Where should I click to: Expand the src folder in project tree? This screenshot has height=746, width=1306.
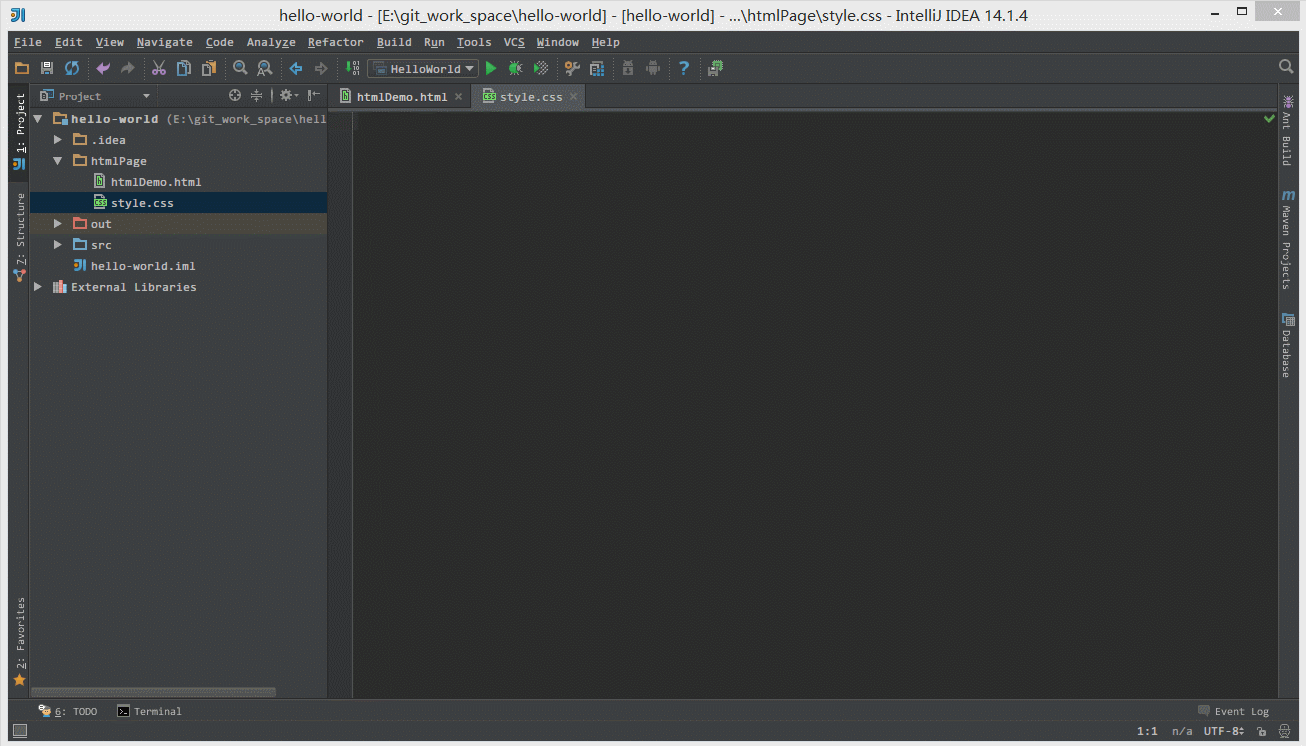[58, 245]
